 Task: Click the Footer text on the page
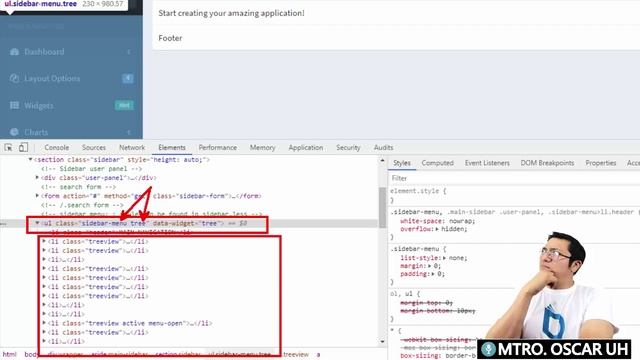[170, 38]
